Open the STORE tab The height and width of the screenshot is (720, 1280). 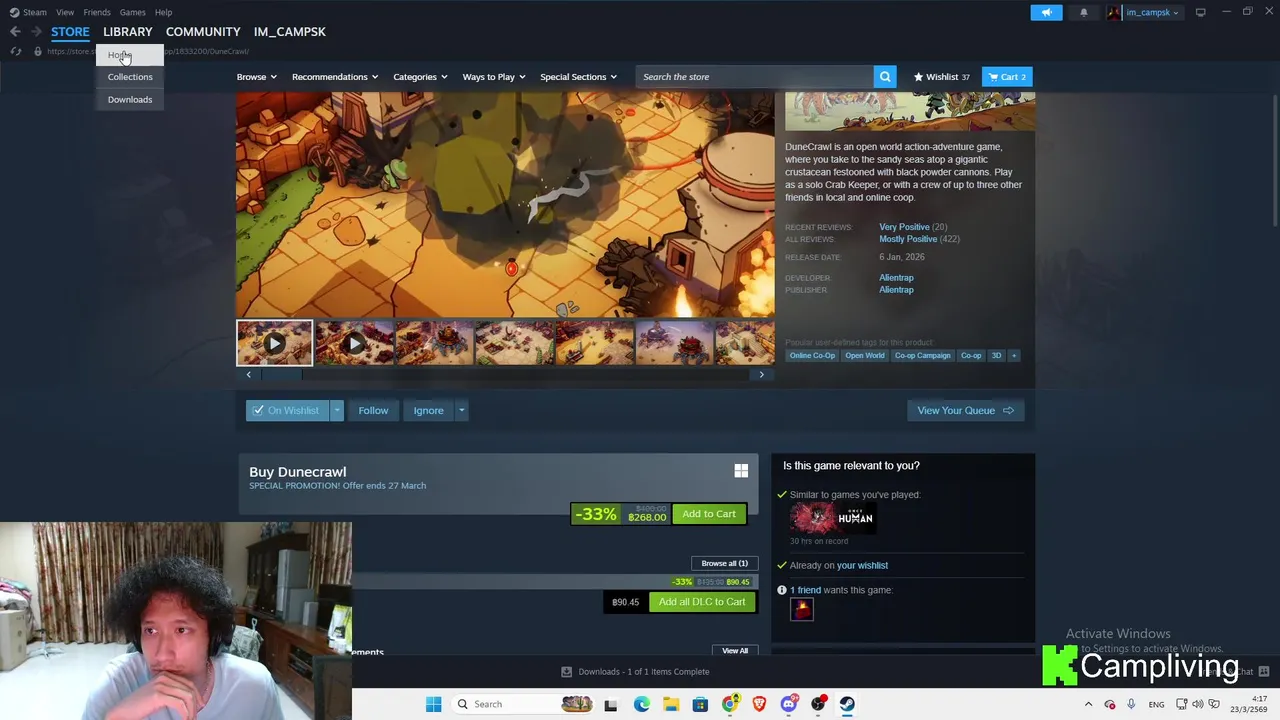coord(70,32)
